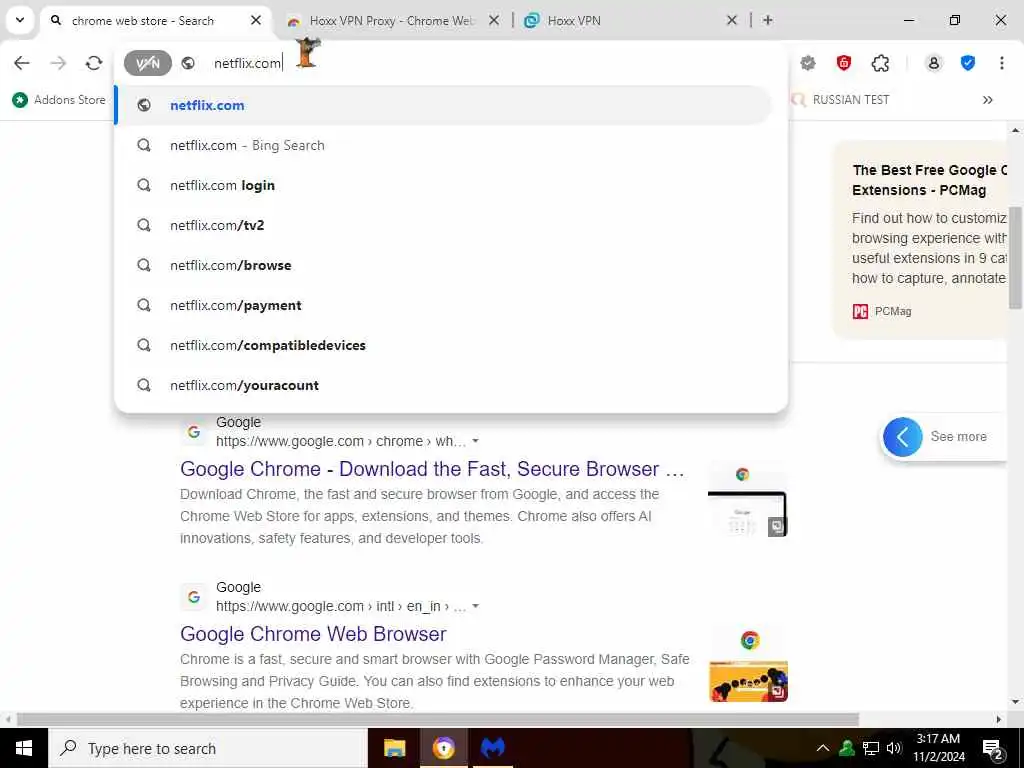
Task: Expand hidden bookmarks with double chevron
Action: [x=987, y=100]
